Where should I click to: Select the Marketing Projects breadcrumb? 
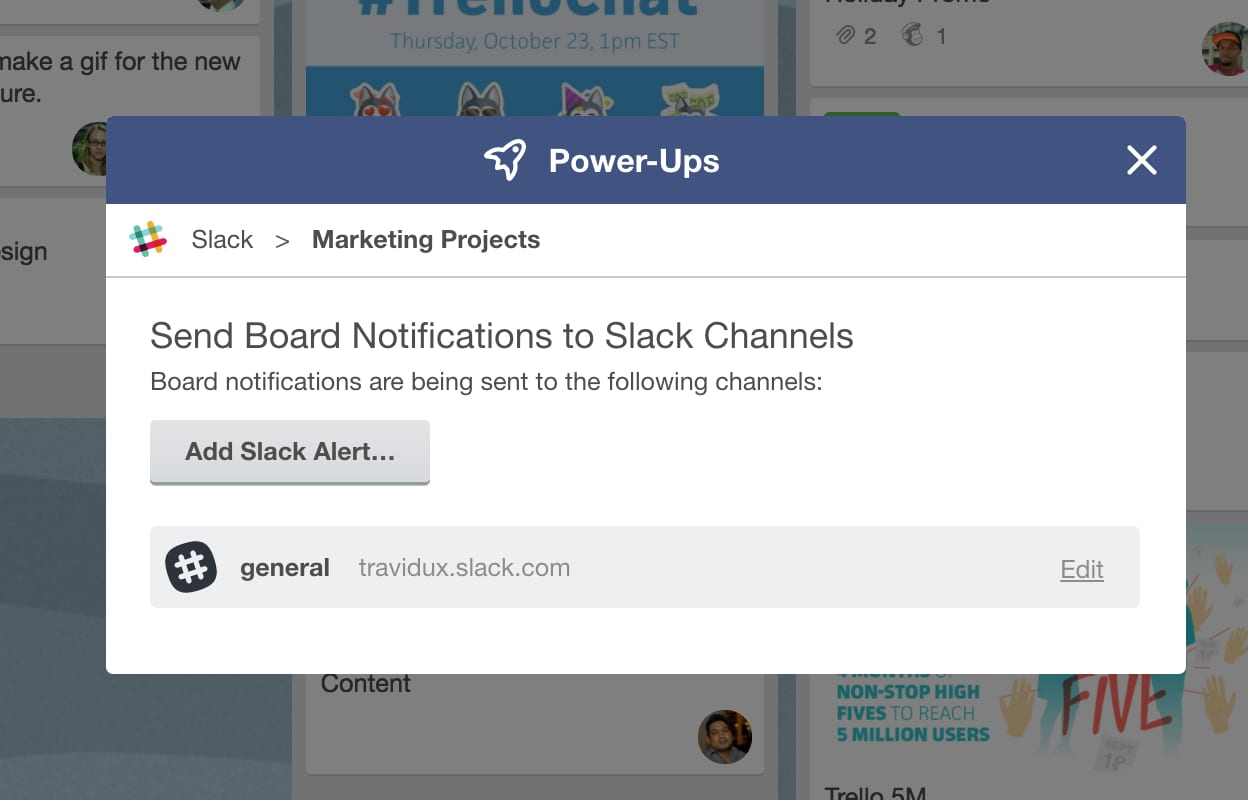[426, 240]
